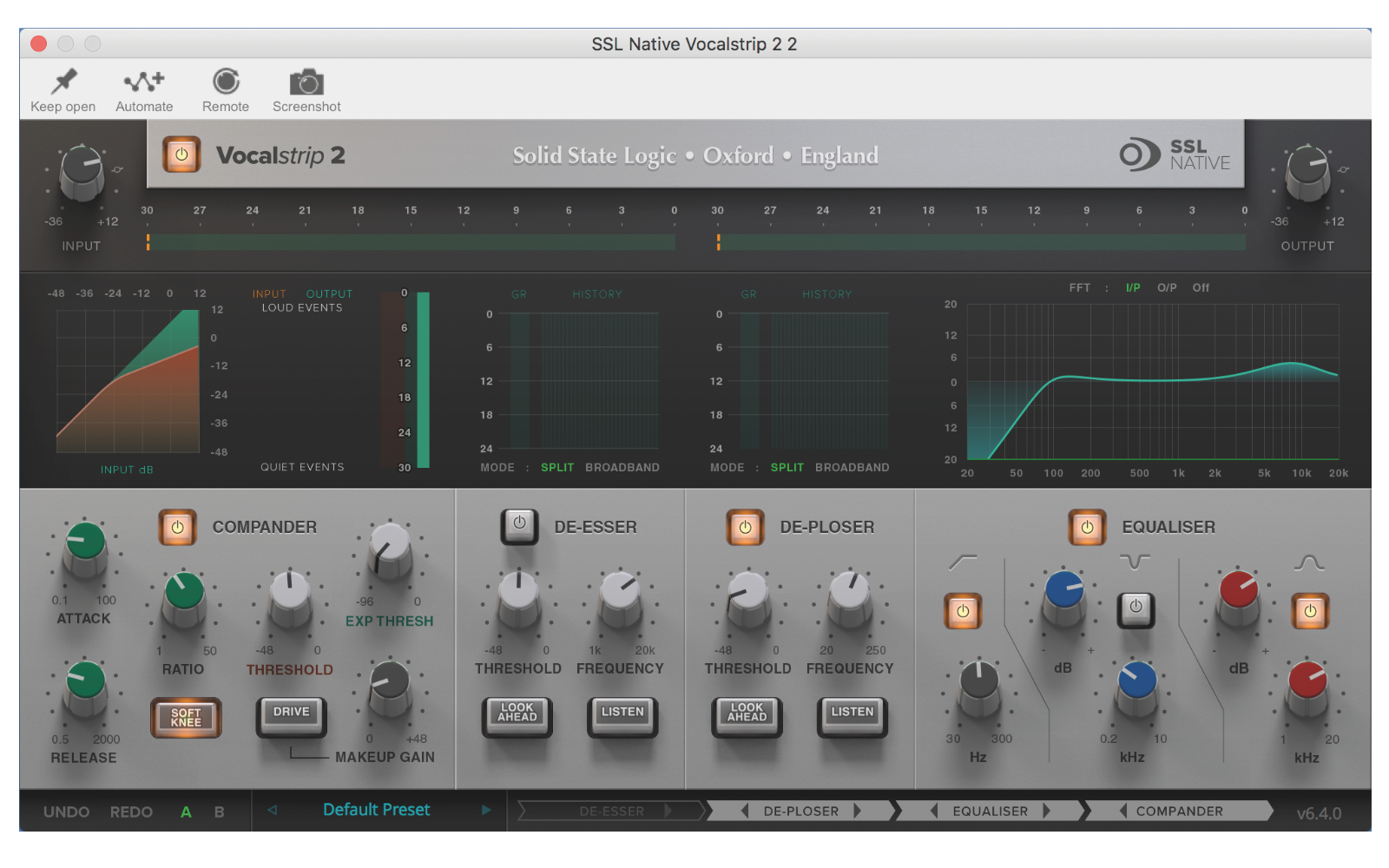Click the v6.4.0 version label
The height and width of the screenshot is (868, 1389).
1319,813
